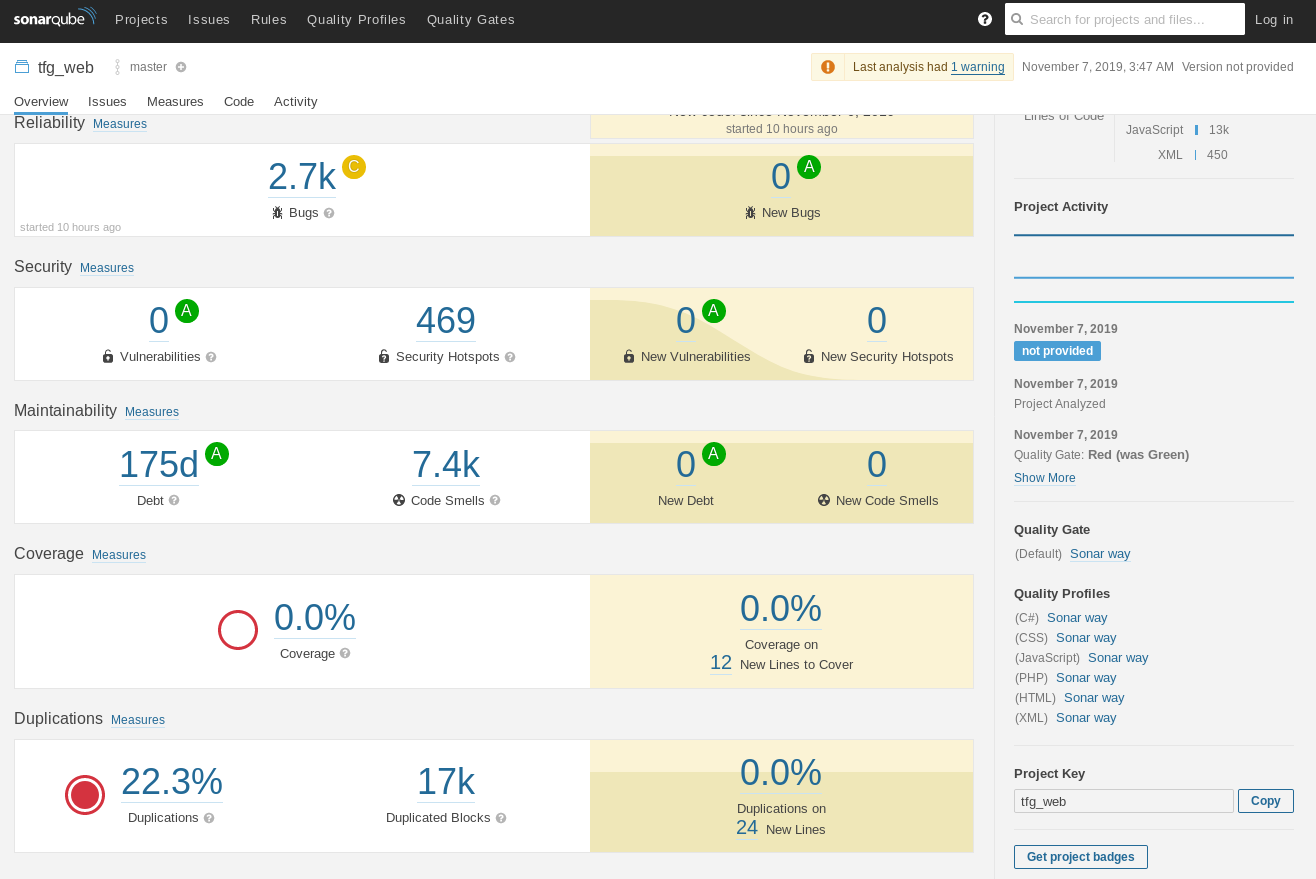Open the 1 warning link
Screen dimensions: 1316x879
click(978, 67)
